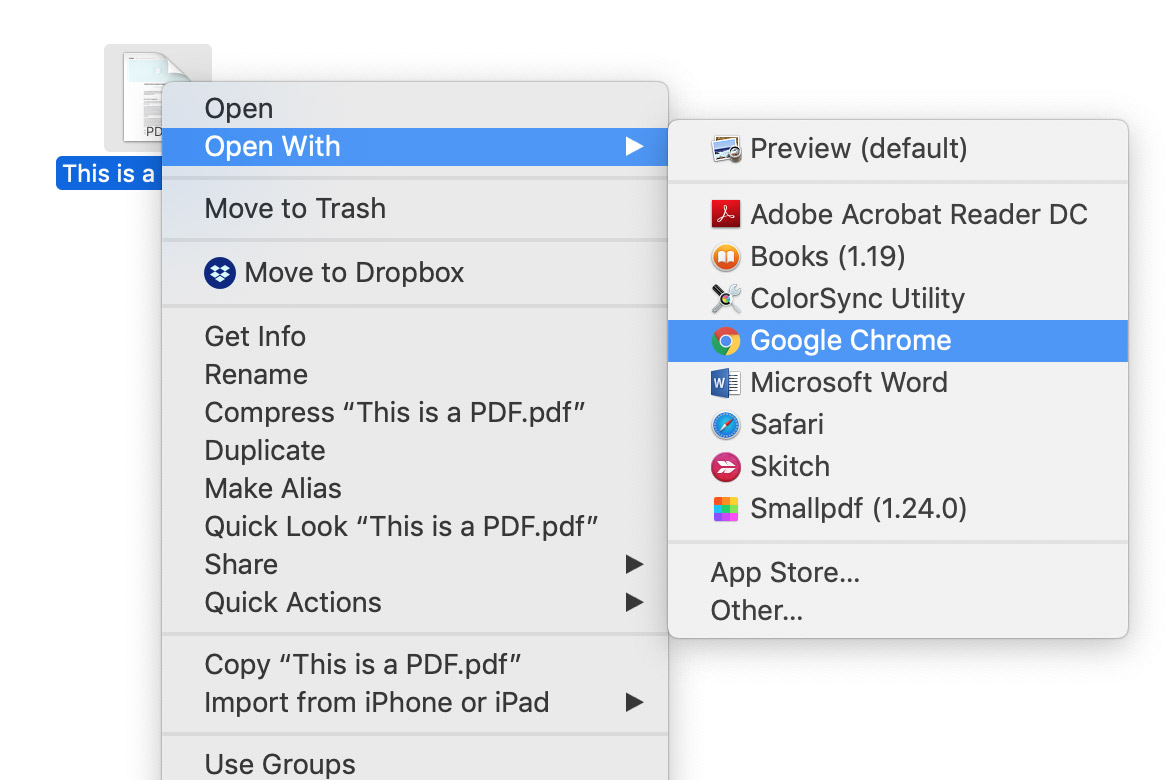Open with Adobe Acrobat Reader DC
This screenshot has height=780, width=1170.
coord(898,214)
